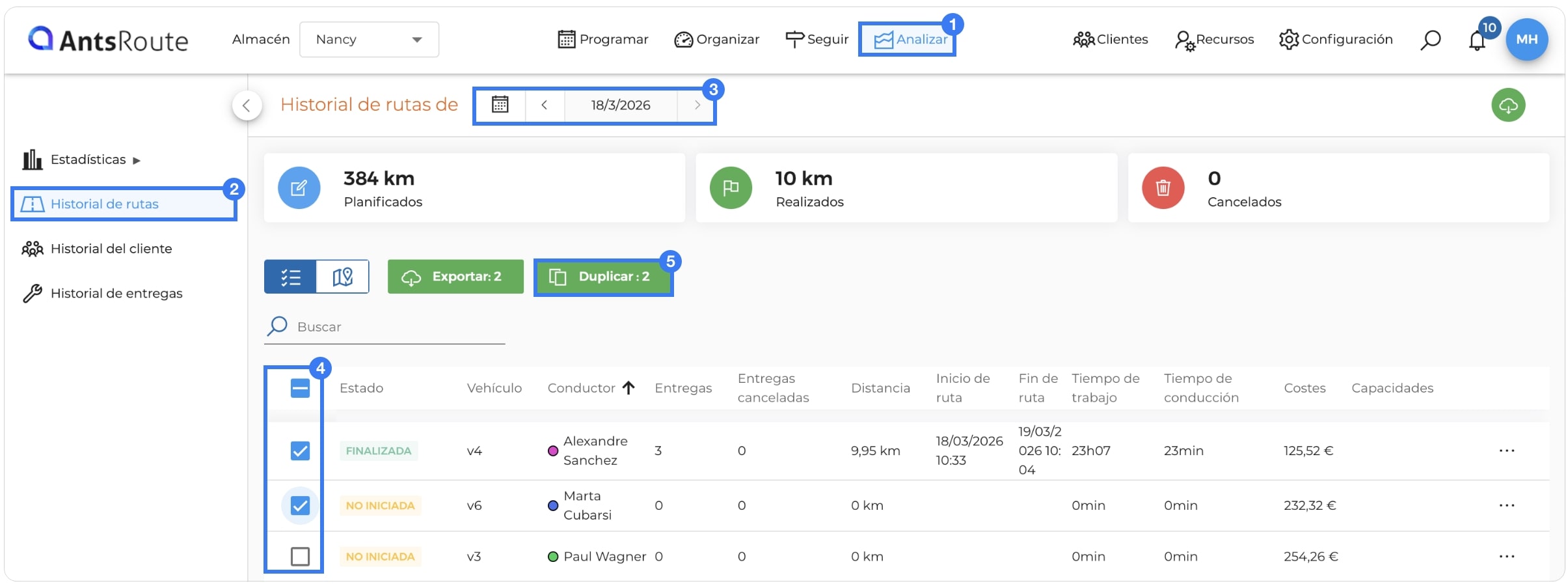Go to the Clientes section
The image size is (1568, 586).
(1110, 40)
